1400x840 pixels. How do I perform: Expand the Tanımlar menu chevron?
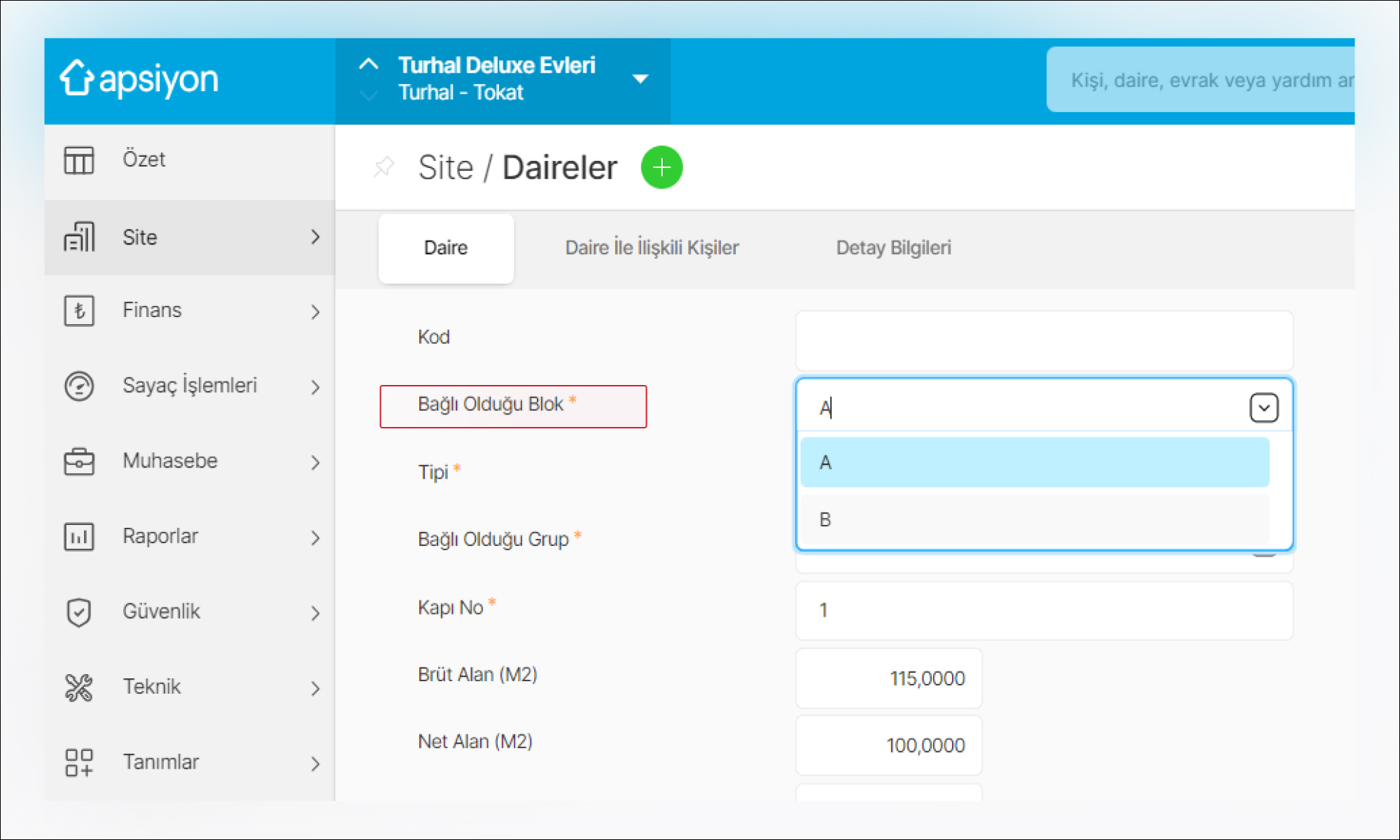(315, 763)
